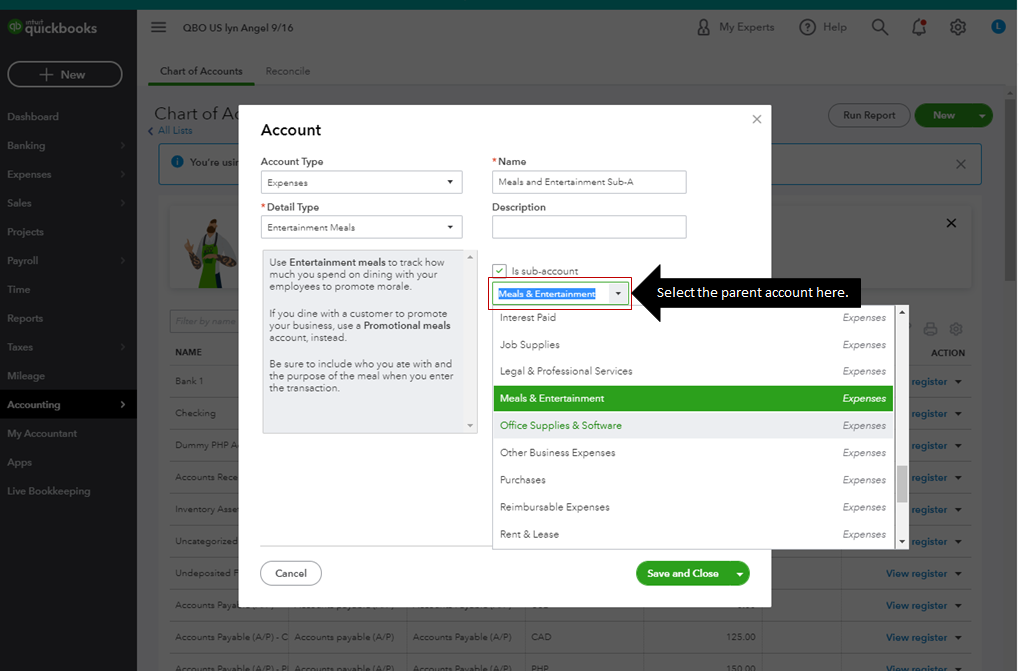
Task: Open the user profile avatar L
Action: click(998, 27)
